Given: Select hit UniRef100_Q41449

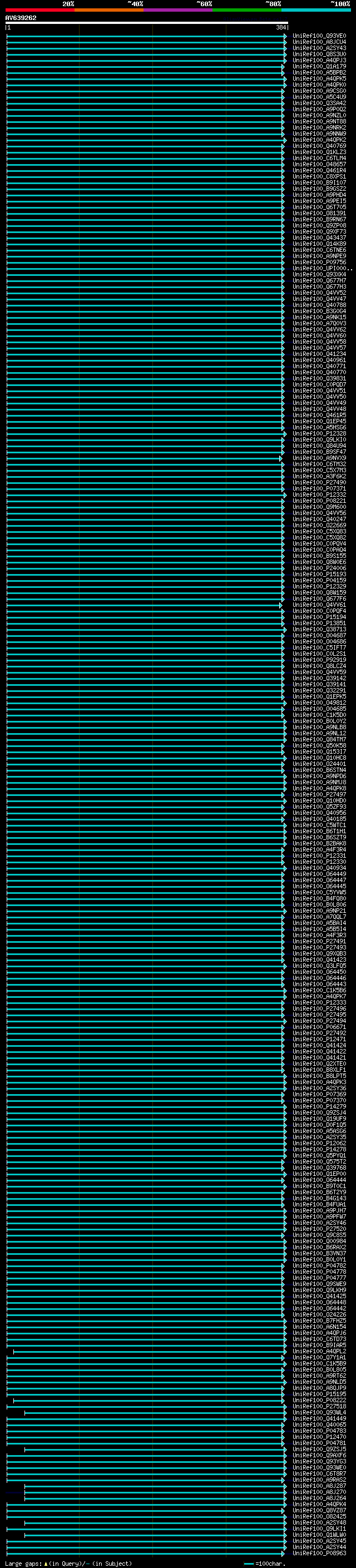Looking at the screenshot, I should point(319,1419).
